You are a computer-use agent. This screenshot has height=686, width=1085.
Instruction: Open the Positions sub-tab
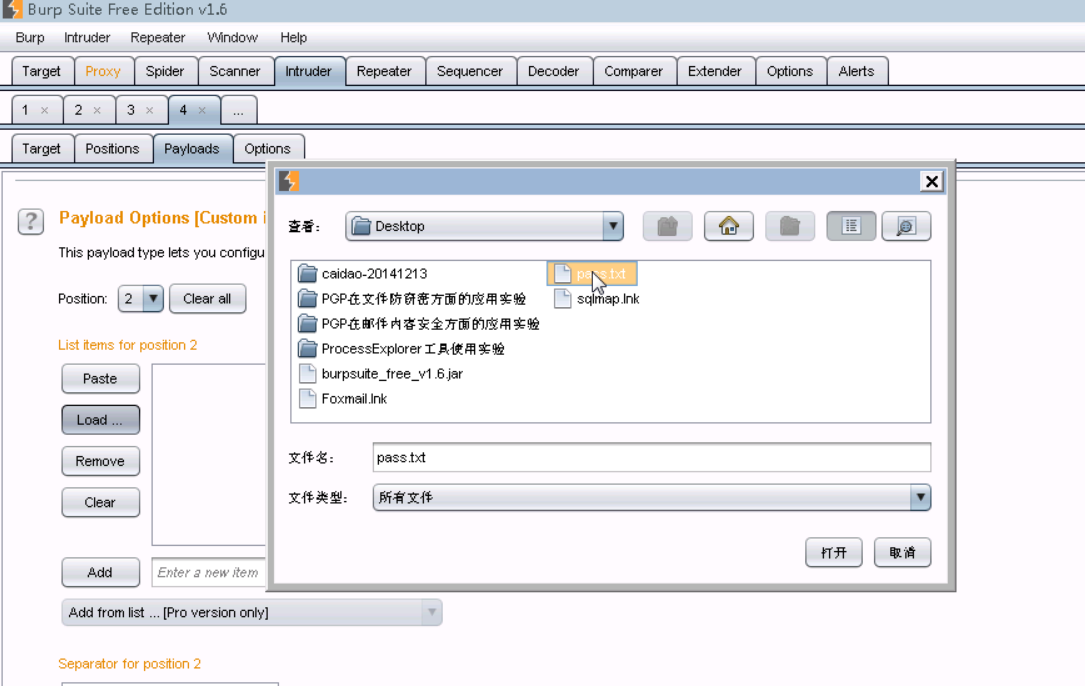pos(112,149)
